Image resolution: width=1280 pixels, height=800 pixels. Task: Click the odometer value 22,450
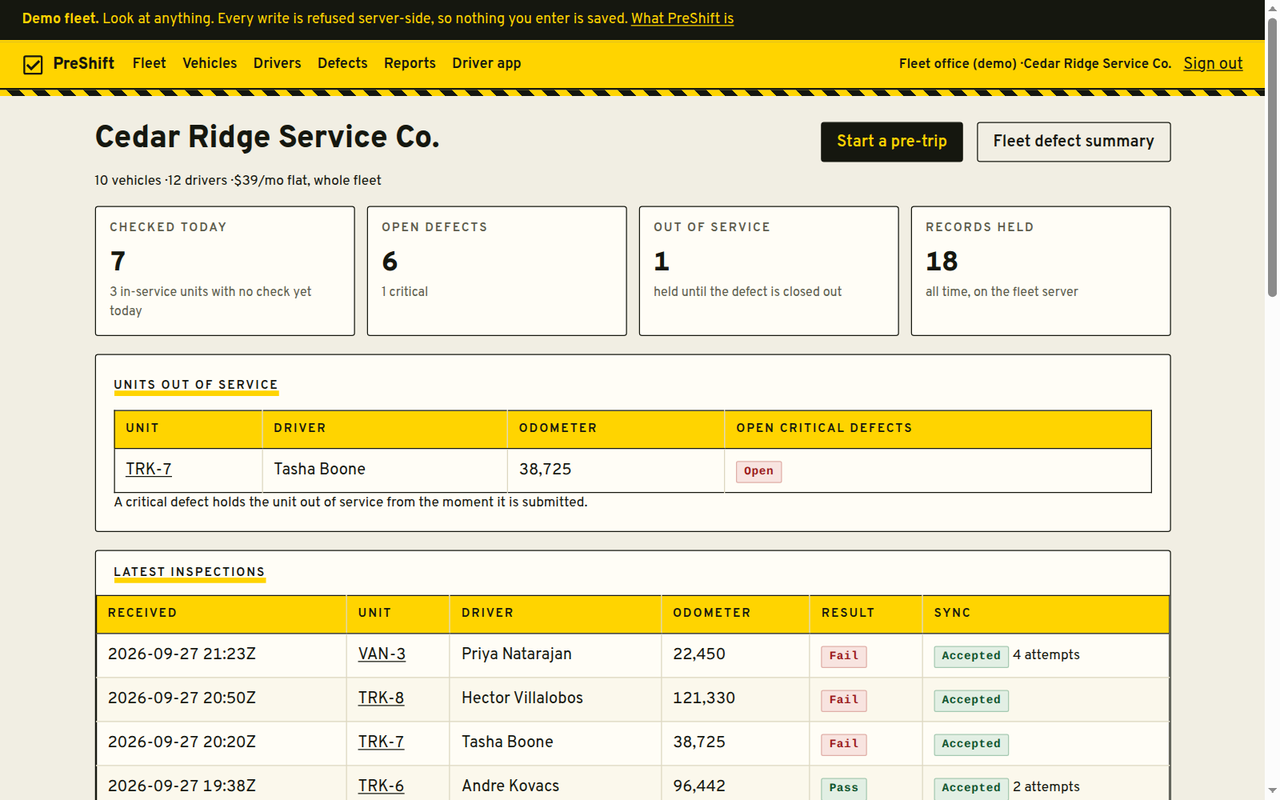699,655
